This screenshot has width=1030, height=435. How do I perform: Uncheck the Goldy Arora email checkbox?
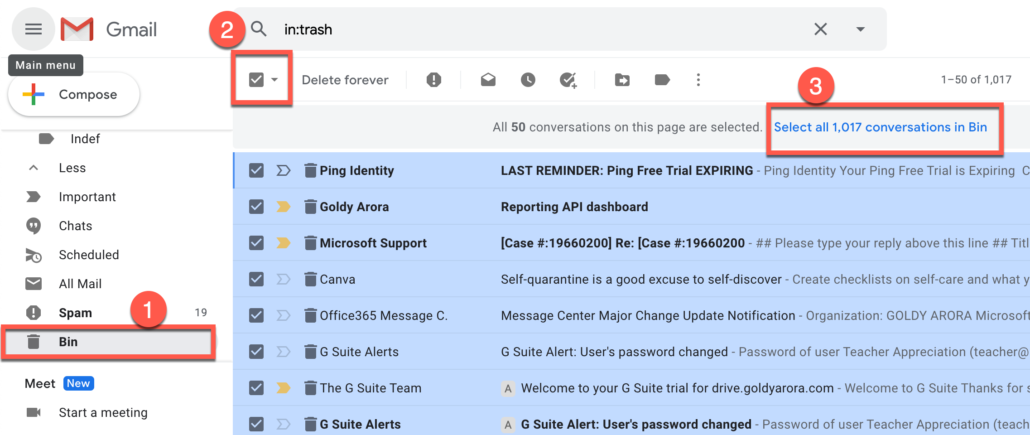pos(256,207)
